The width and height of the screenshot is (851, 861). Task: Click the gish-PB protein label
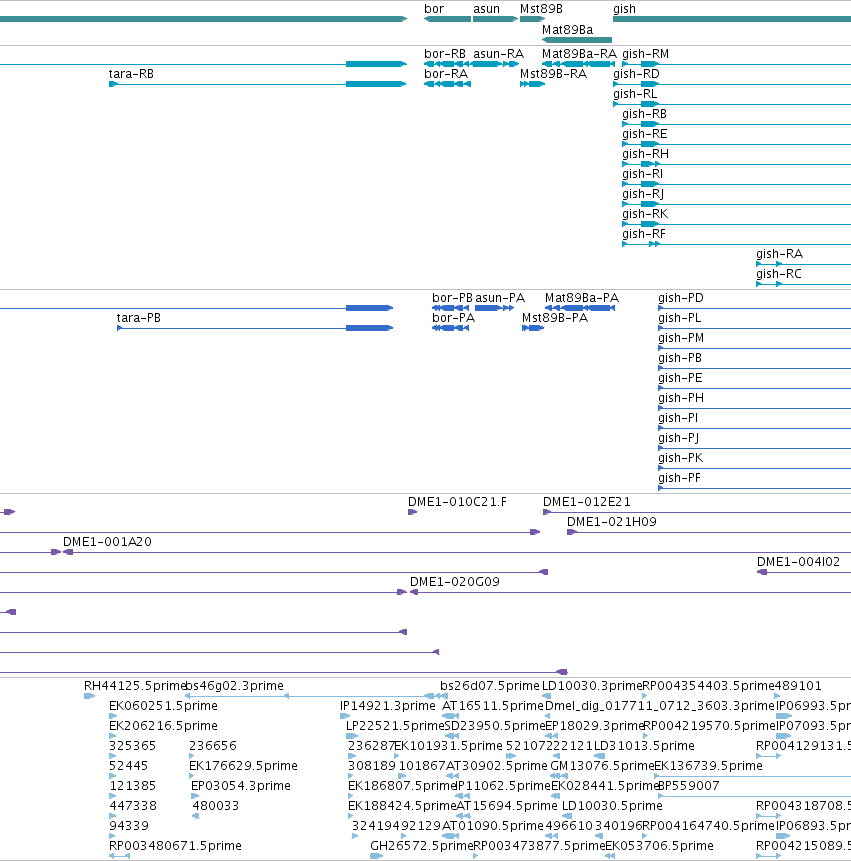click(x=680, y=358)
